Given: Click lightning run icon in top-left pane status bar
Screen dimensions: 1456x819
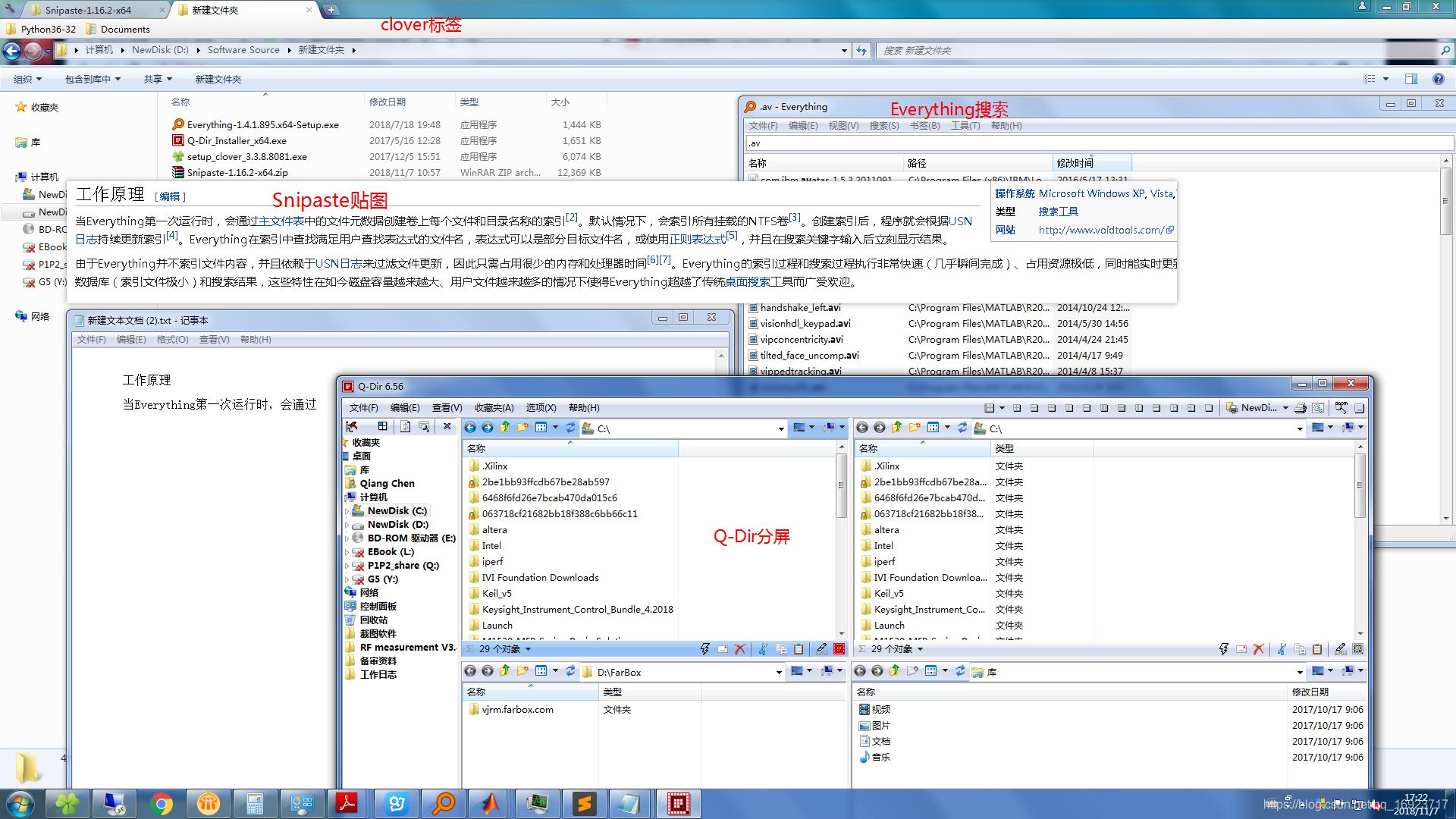Looking at the screenshot, I should click(705, 649).
